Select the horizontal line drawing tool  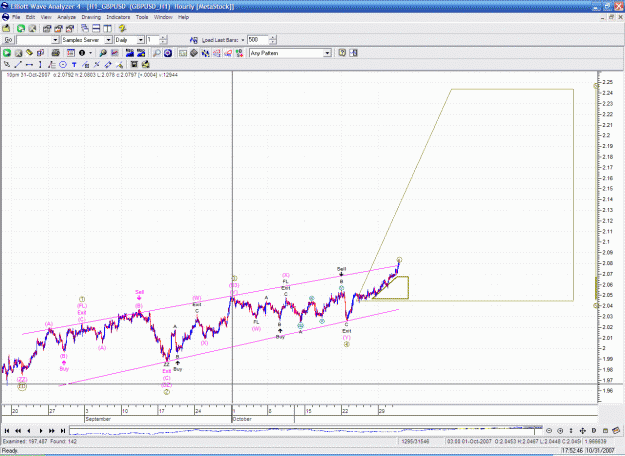[x=29, y=65]
